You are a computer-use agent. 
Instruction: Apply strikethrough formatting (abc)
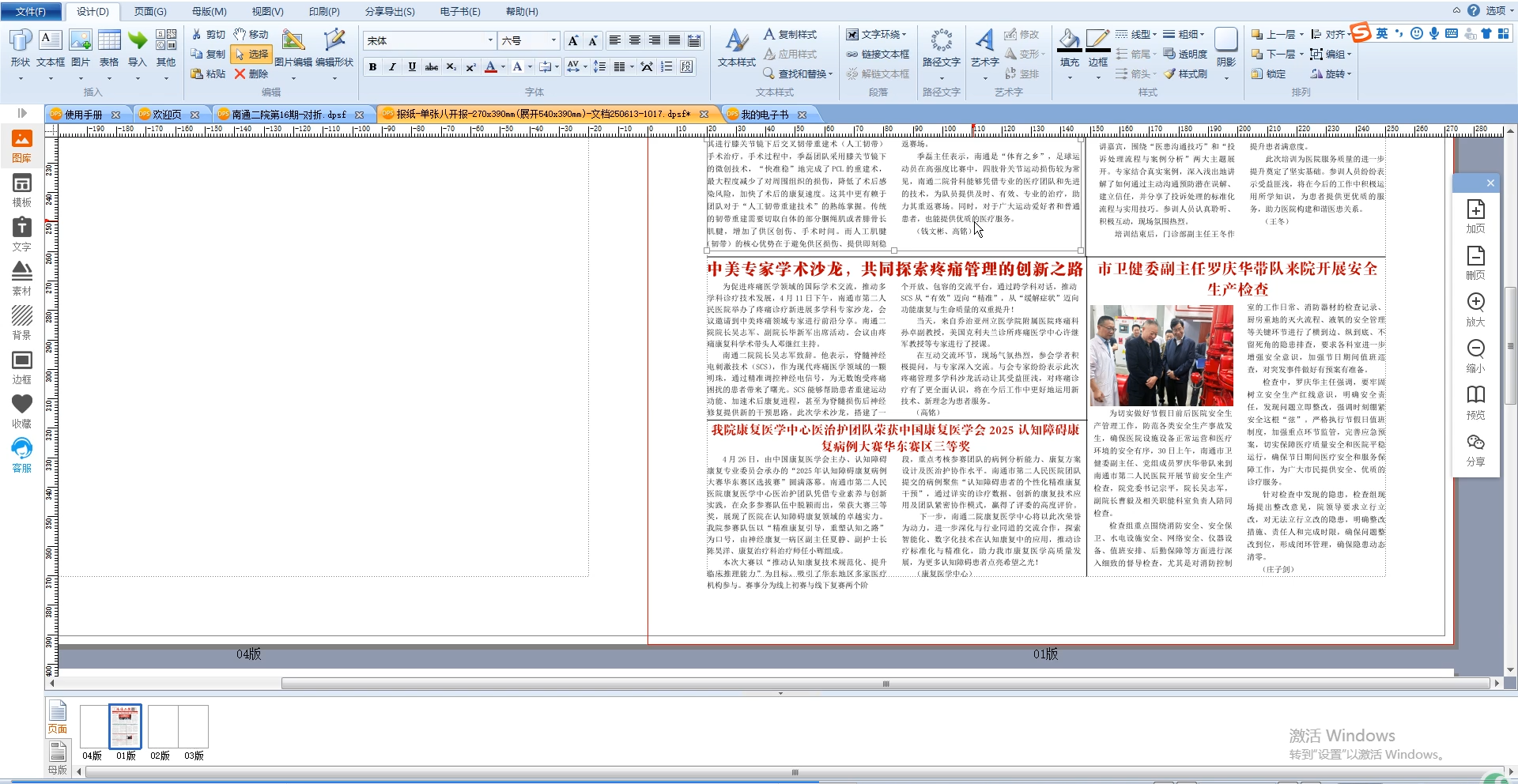[432, 67]
